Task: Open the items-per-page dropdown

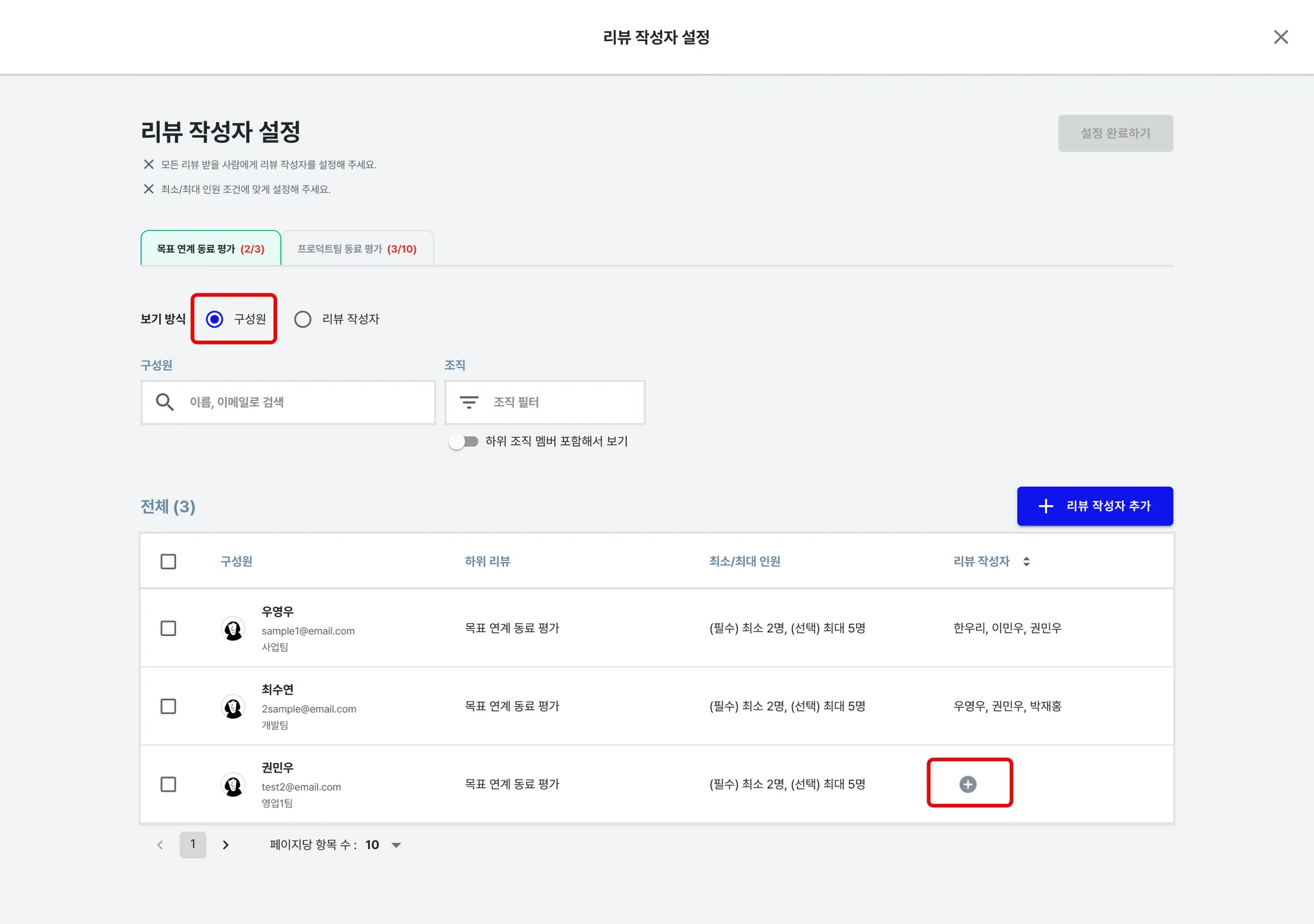Action: tap(396, 845)
